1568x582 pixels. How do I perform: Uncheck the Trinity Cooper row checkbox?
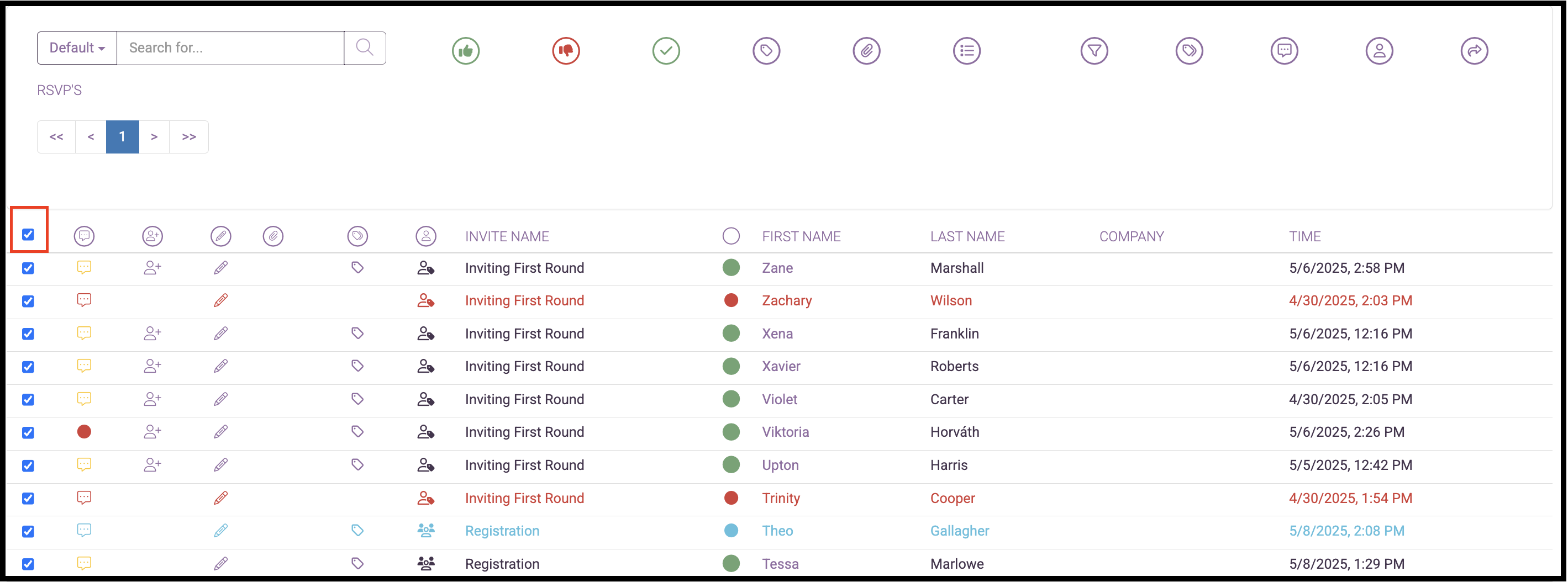[x=28, y=499]
